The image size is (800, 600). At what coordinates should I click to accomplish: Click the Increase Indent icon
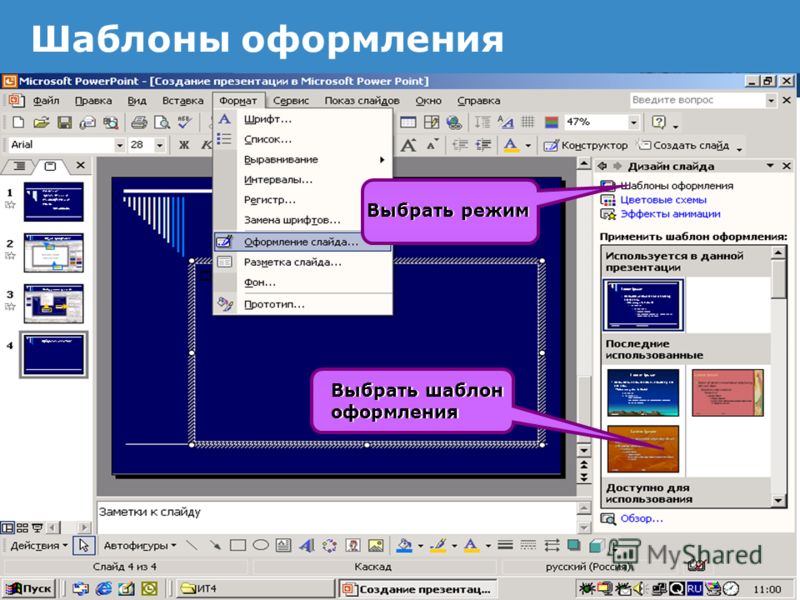click(483, 145)
